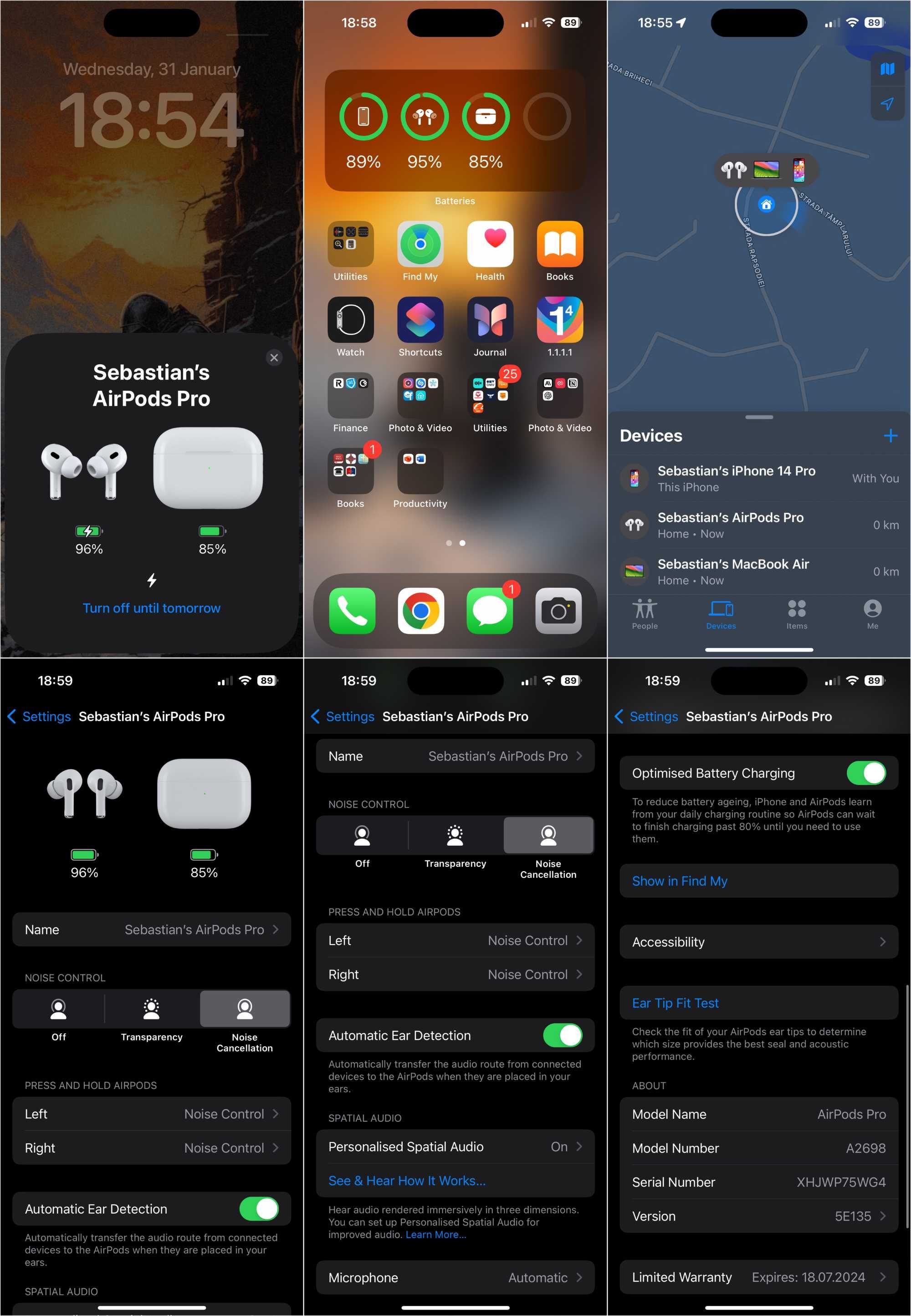Open the Watch app
Screen dimensions: 911x1316
pos(352,321)
